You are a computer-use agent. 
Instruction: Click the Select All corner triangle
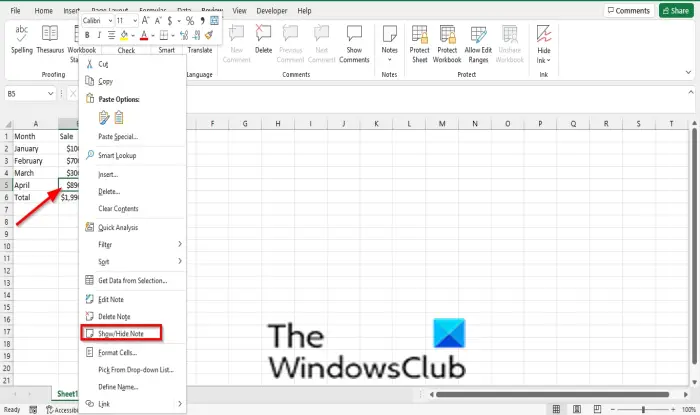click(x=8, y=124)
